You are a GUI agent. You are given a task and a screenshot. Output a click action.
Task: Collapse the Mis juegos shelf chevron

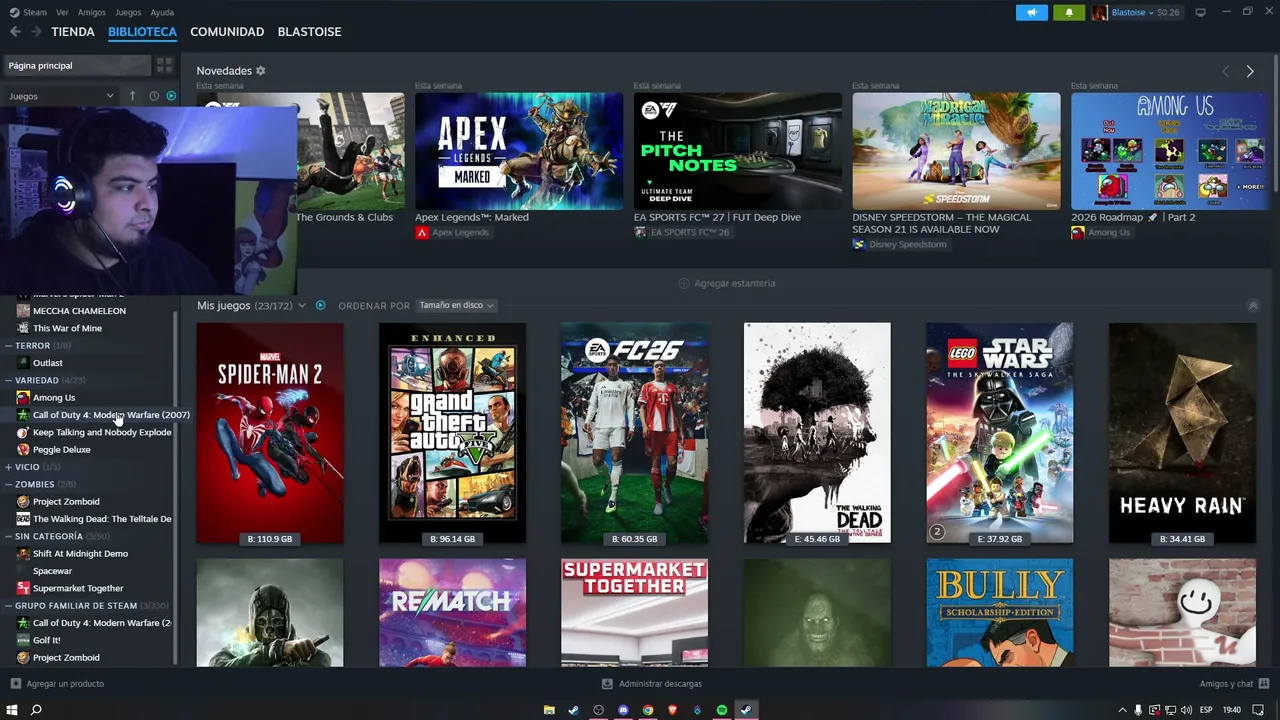[1253, 305]
